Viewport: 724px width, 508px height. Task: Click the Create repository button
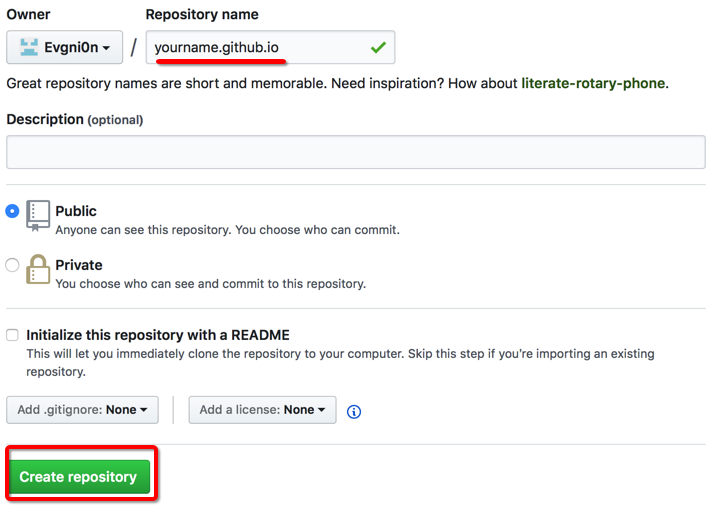click(80, 477)
